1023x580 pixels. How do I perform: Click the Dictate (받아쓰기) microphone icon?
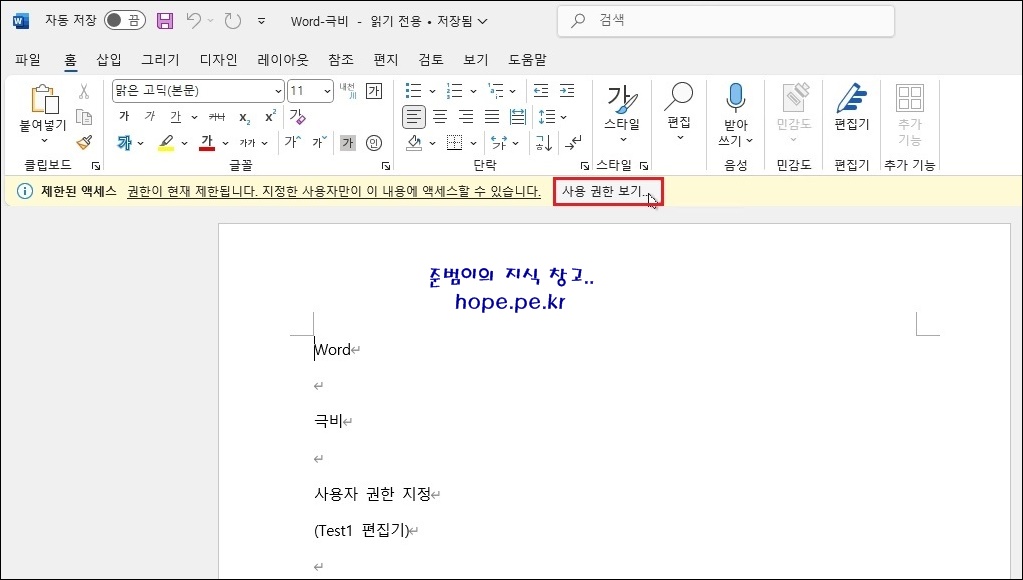point(736,97)
